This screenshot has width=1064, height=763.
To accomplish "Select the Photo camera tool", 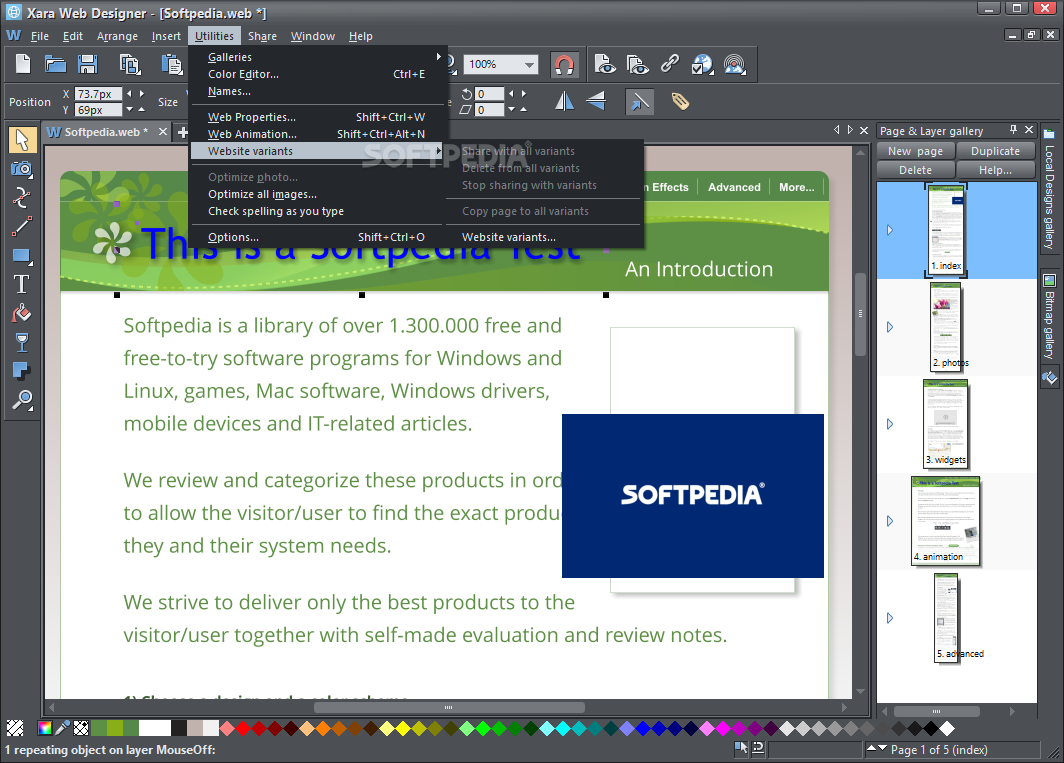I will 22,169.
